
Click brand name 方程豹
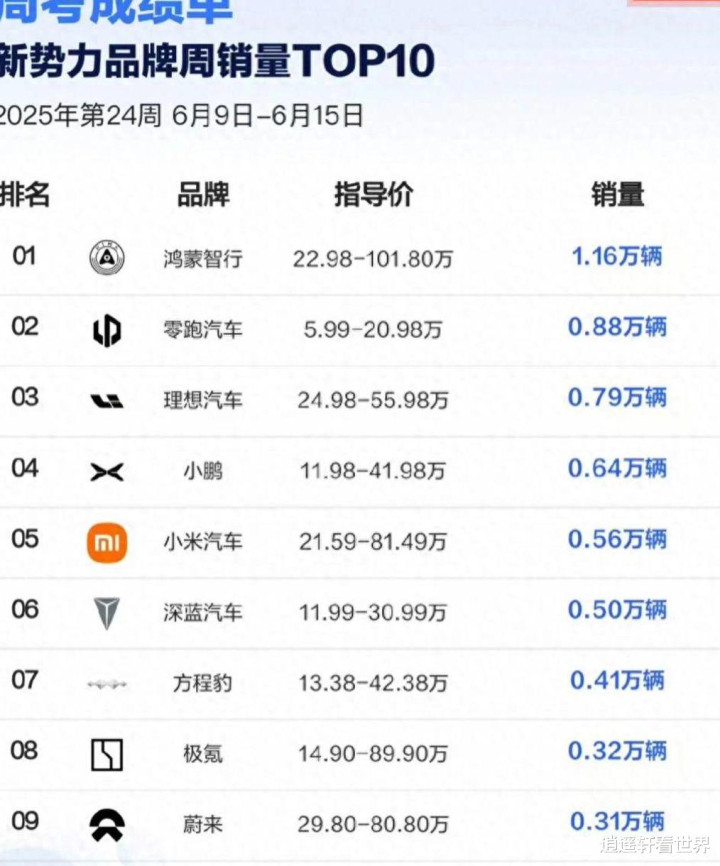tap(203, 683)
